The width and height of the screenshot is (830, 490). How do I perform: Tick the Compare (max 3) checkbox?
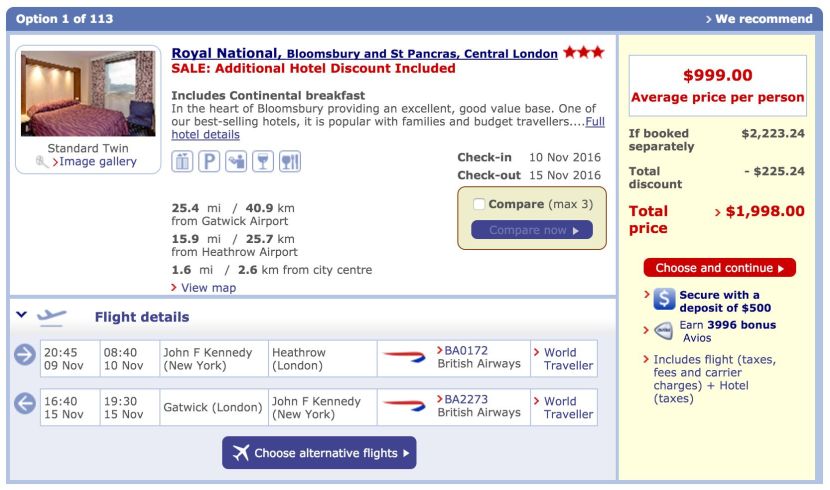pyautogui.click(x=479, y=204)
